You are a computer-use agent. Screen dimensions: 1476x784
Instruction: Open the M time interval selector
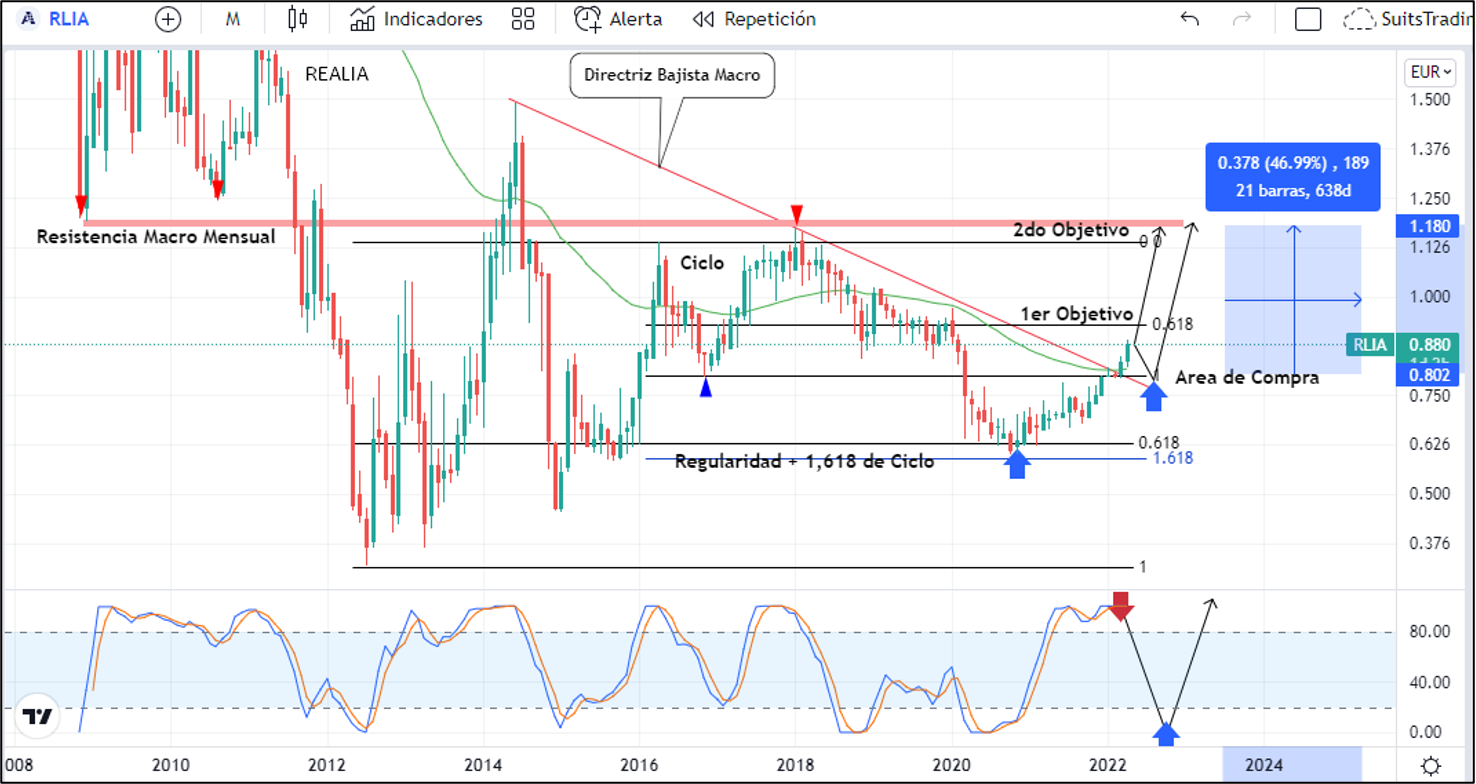coord(232,19)
